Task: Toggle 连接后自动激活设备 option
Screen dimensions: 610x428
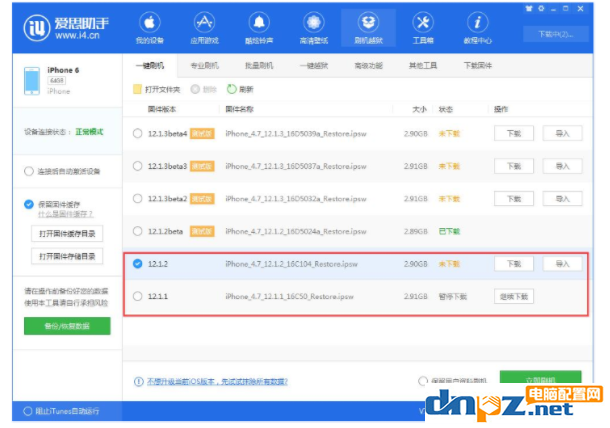Action: 28,171
